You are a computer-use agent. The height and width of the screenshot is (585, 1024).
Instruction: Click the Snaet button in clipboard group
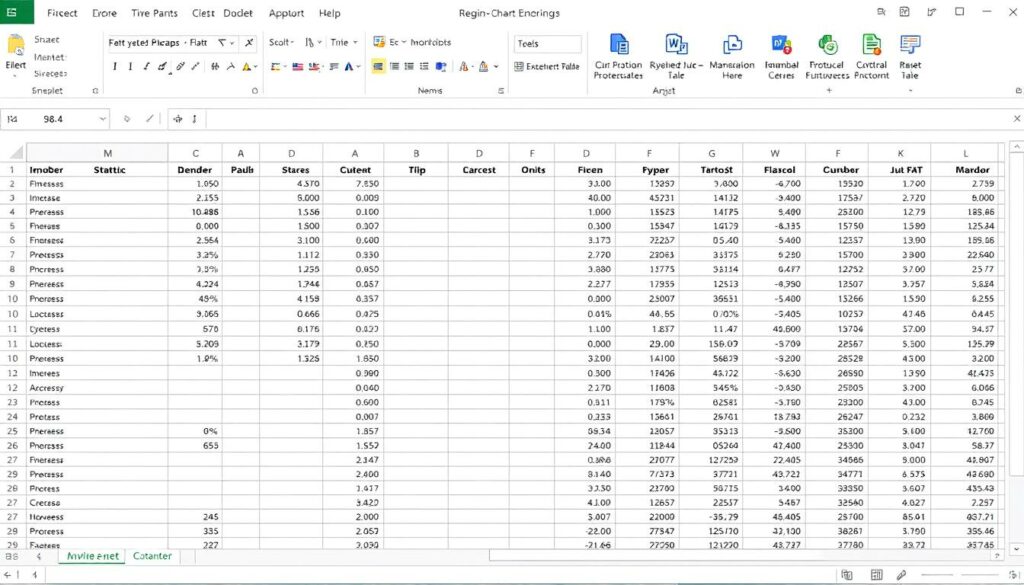click(46, 40)
